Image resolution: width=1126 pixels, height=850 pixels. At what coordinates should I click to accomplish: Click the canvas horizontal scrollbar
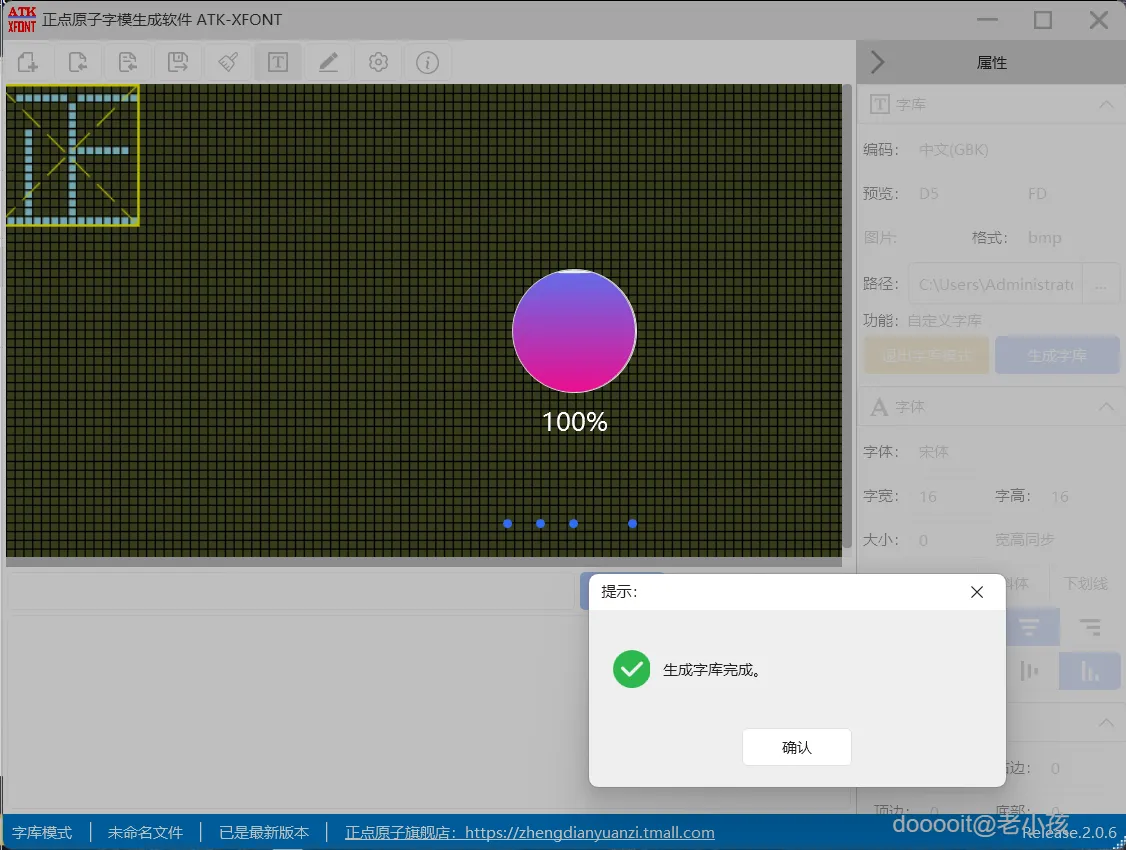pos(424,562)
